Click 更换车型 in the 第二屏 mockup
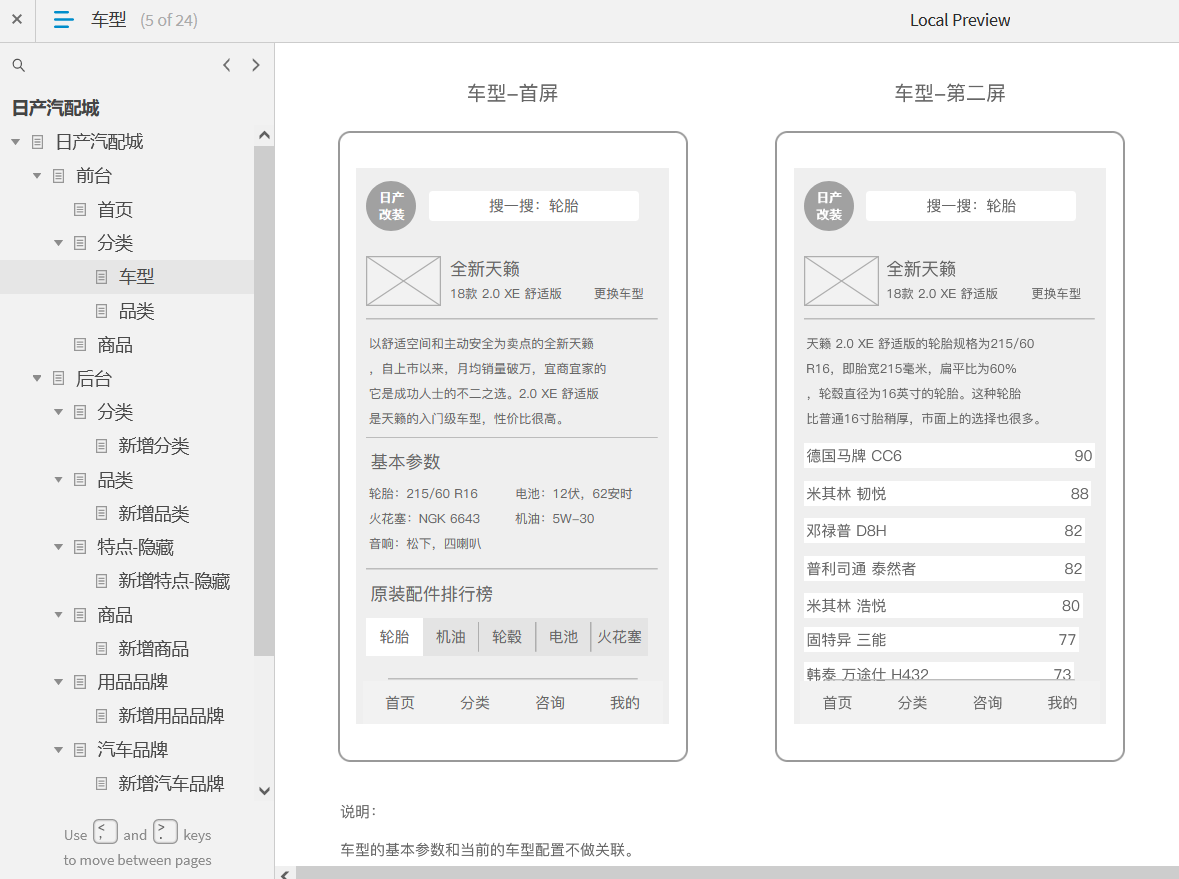The height and width of the screenshot is (879, 1179). click(1056, 294)
